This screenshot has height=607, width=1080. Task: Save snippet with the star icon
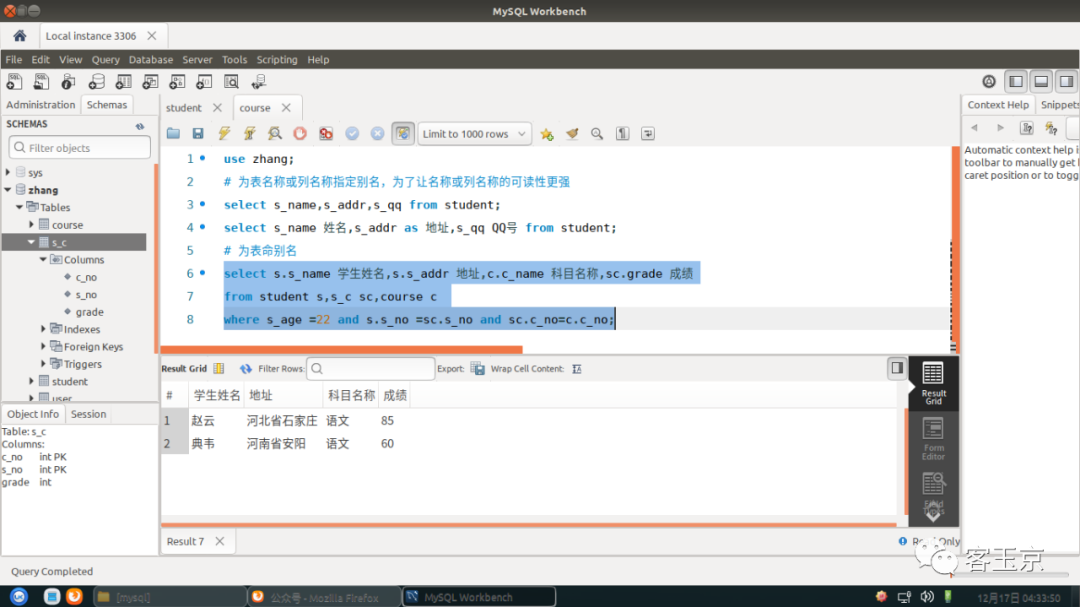point(547,134)
